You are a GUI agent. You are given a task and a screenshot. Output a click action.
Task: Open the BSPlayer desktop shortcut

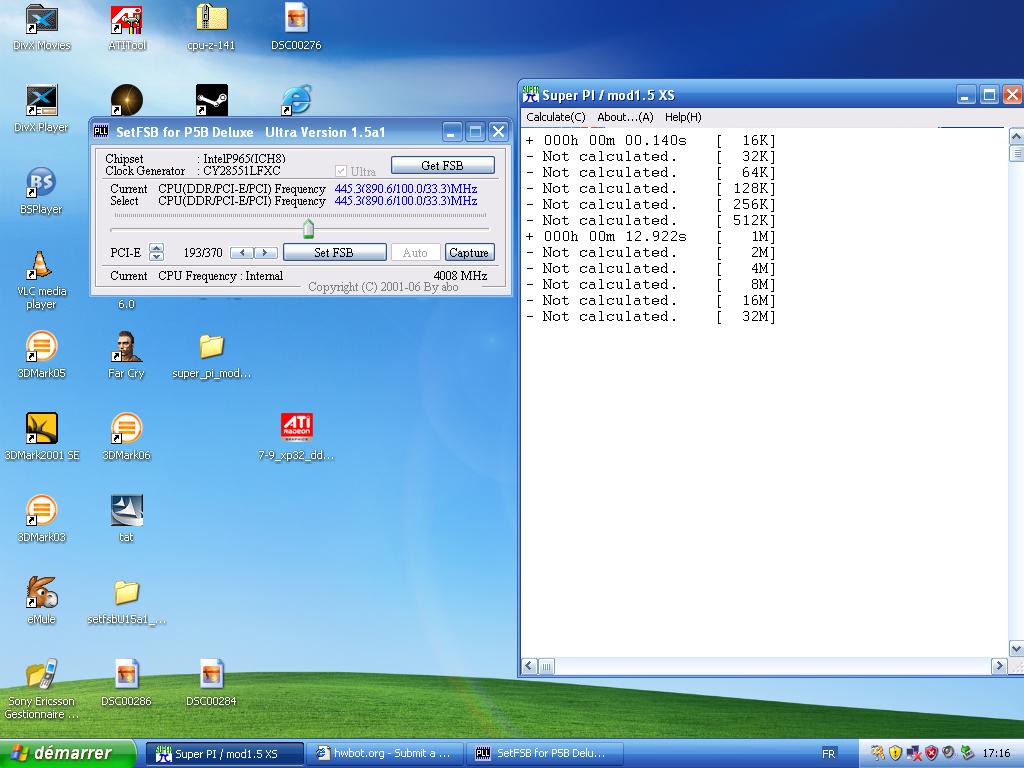tap(41, 191)
